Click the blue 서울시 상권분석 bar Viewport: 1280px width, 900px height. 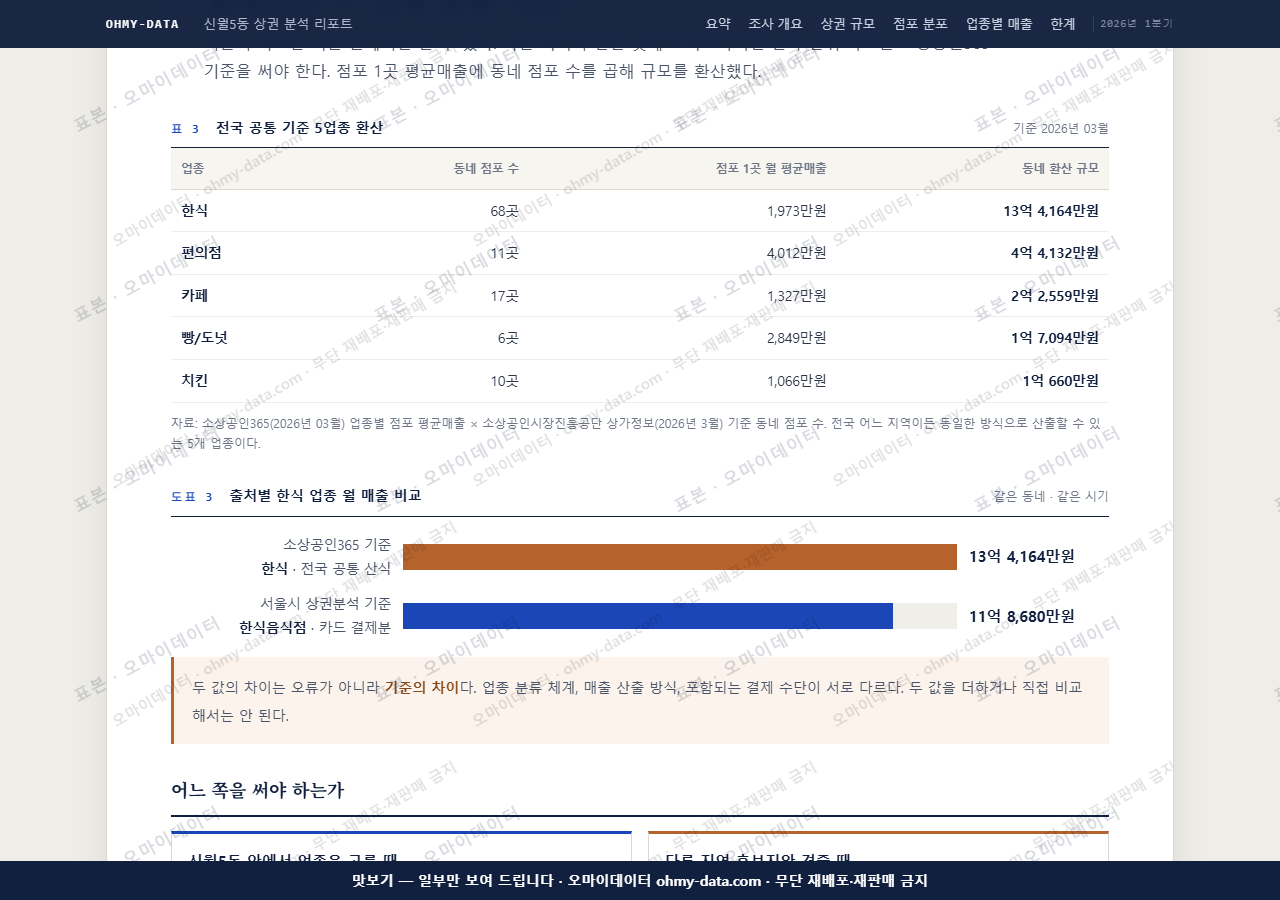coord(648,616)
